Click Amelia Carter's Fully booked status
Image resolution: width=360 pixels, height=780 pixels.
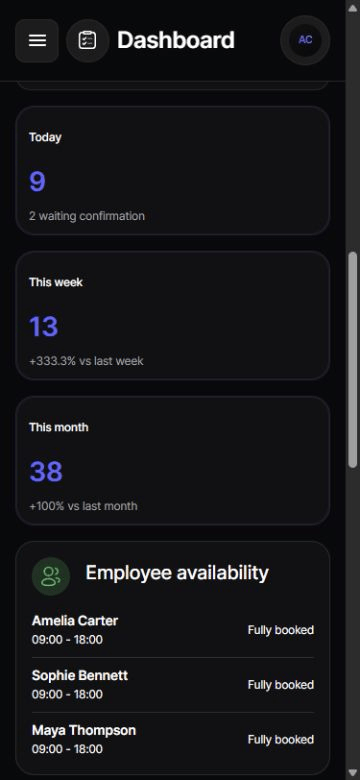tap(281, 630)
